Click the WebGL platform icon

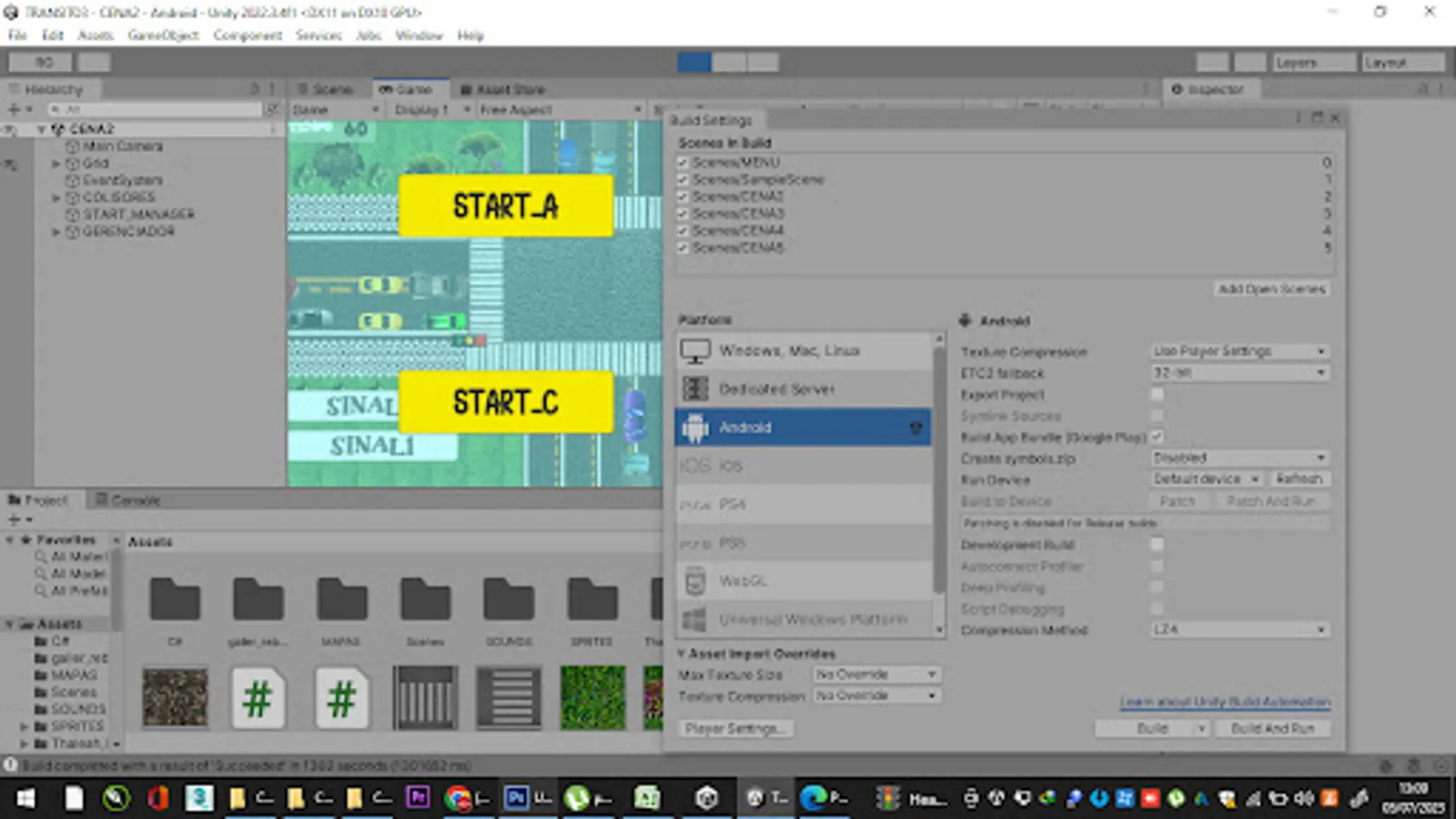[695, 581]
